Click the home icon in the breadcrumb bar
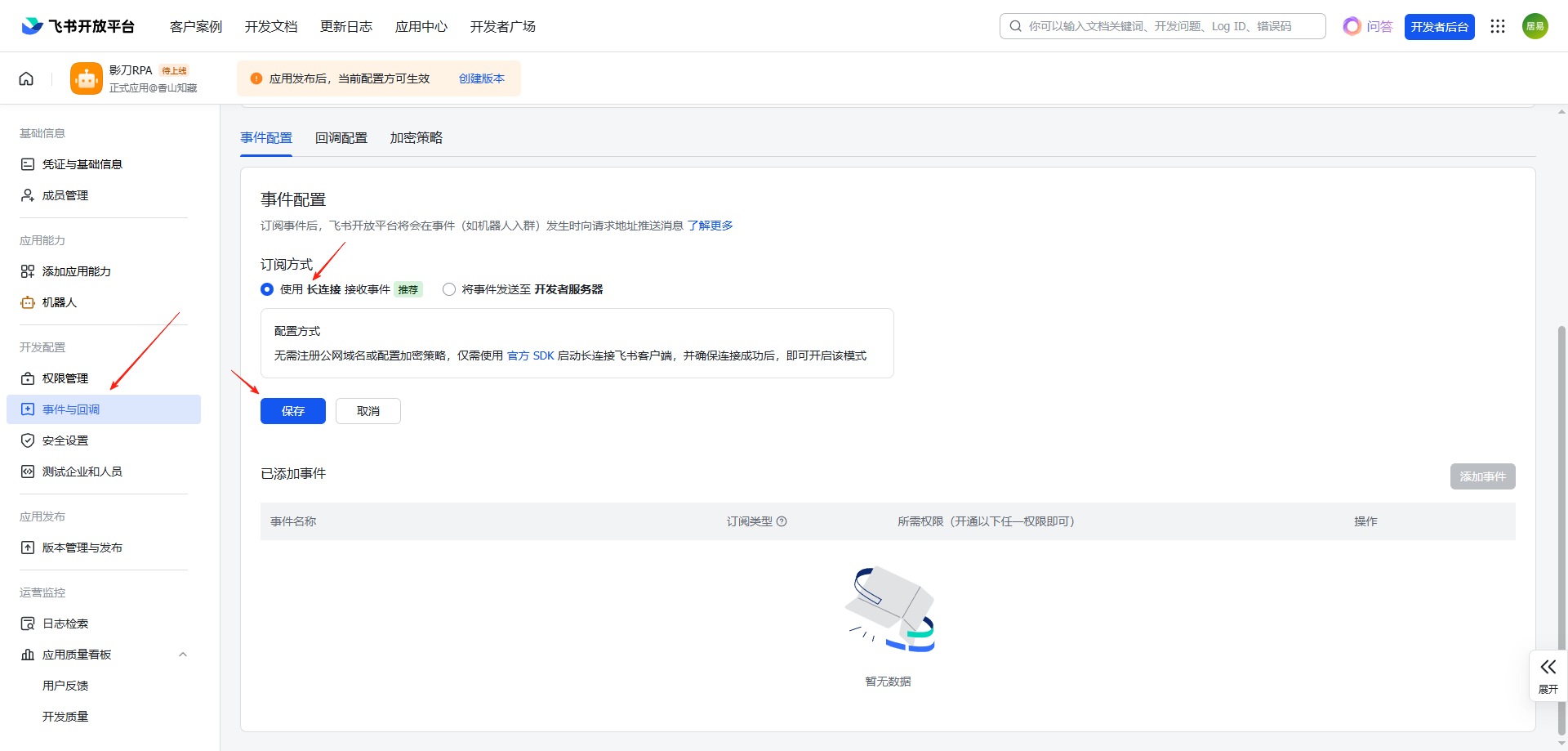 (x=26, y=78)
